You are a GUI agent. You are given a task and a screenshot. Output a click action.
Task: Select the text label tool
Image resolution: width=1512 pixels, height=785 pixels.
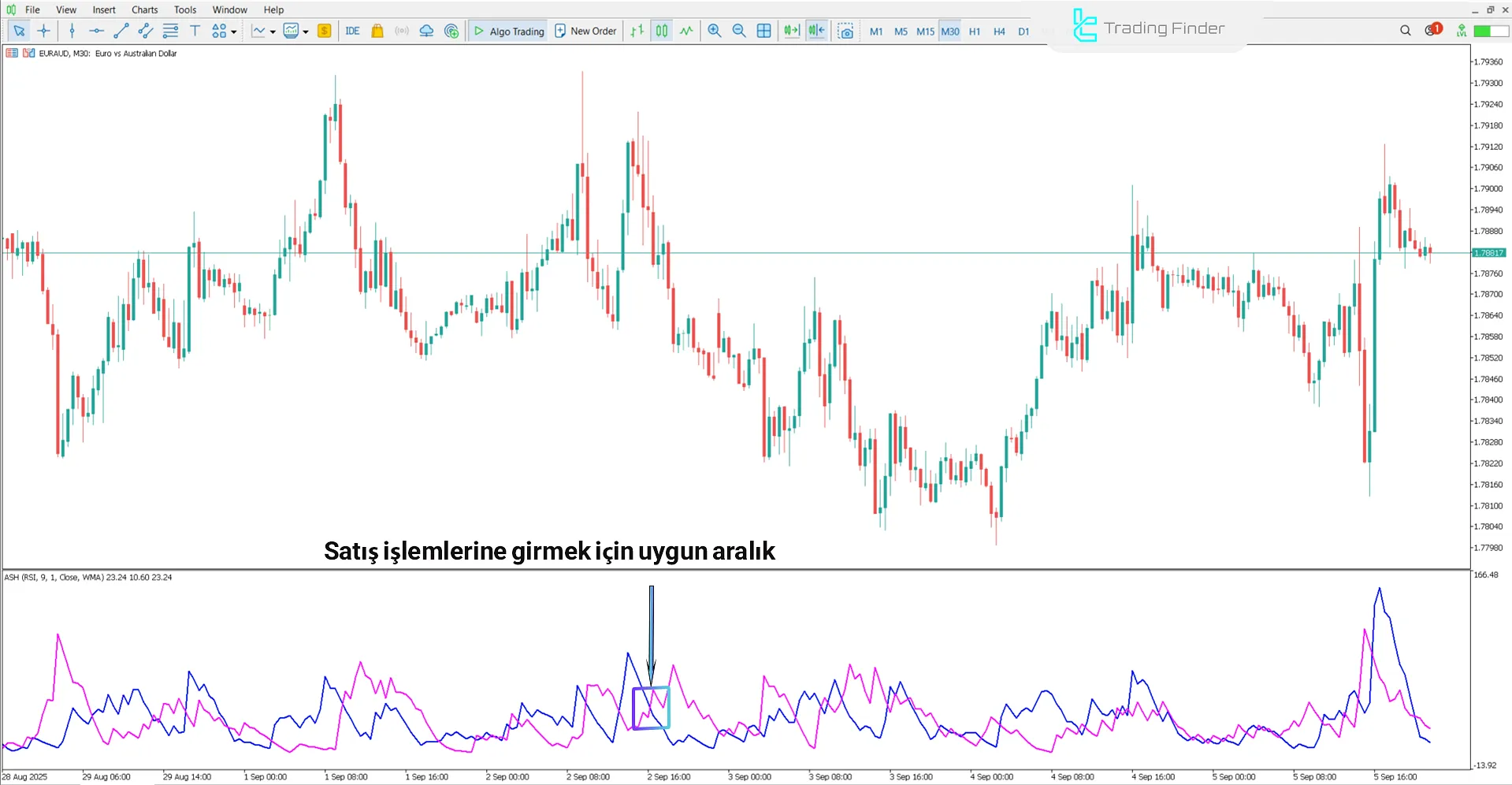point(195,31)
